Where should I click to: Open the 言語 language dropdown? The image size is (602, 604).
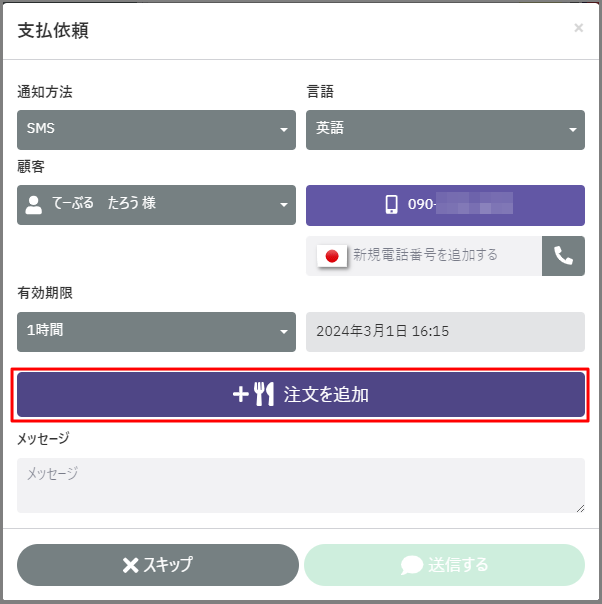[445, 130]
